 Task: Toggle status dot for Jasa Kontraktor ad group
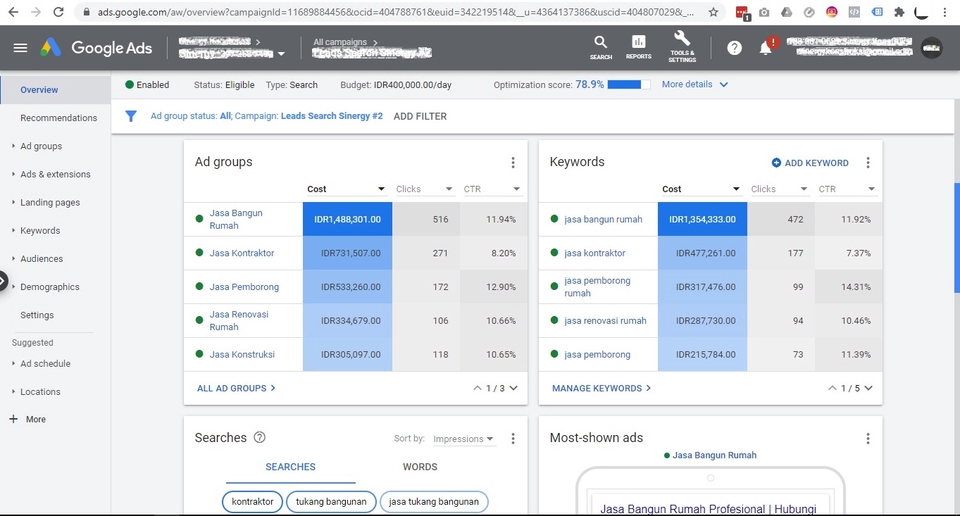coord(199,252)
